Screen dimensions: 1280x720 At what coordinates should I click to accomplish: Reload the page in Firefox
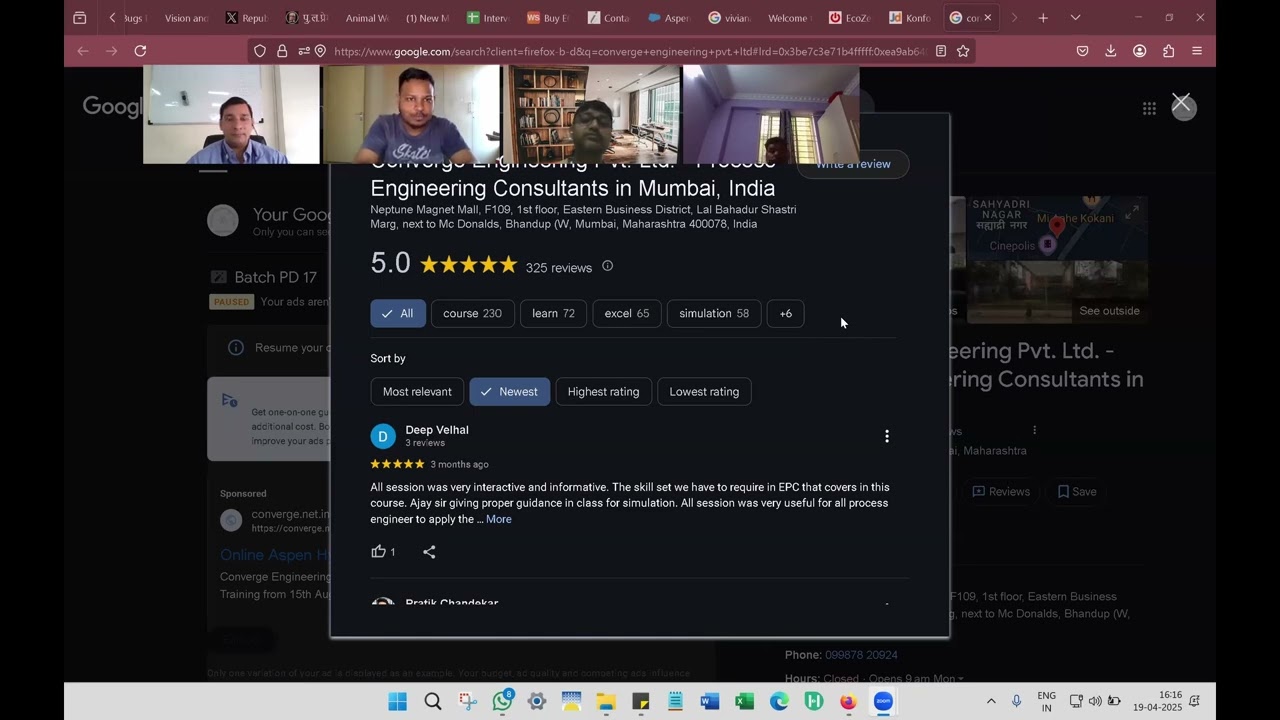[140, 51]
